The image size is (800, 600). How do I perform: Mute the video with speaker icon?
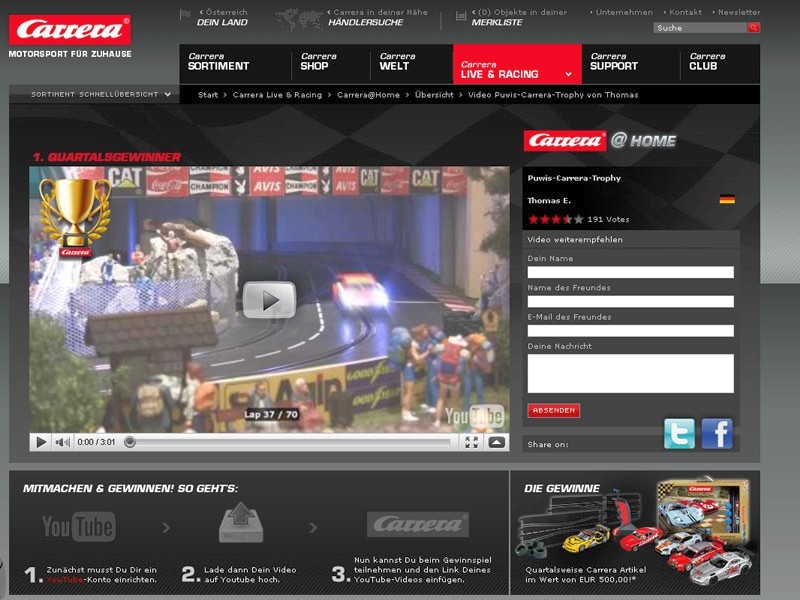[x=62, y=442]
